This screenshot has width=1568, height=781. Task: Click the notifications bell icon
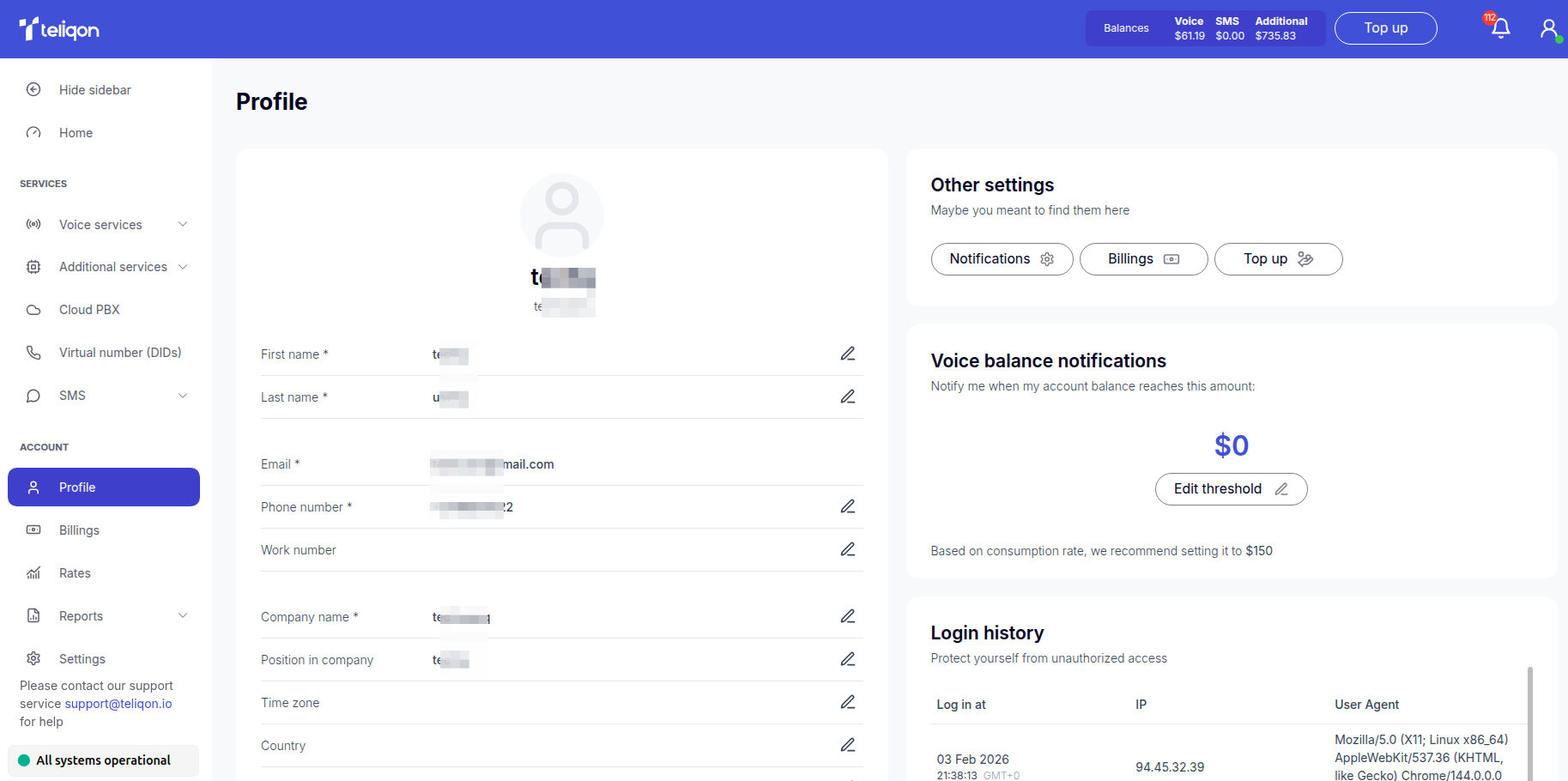(1500, 28)
